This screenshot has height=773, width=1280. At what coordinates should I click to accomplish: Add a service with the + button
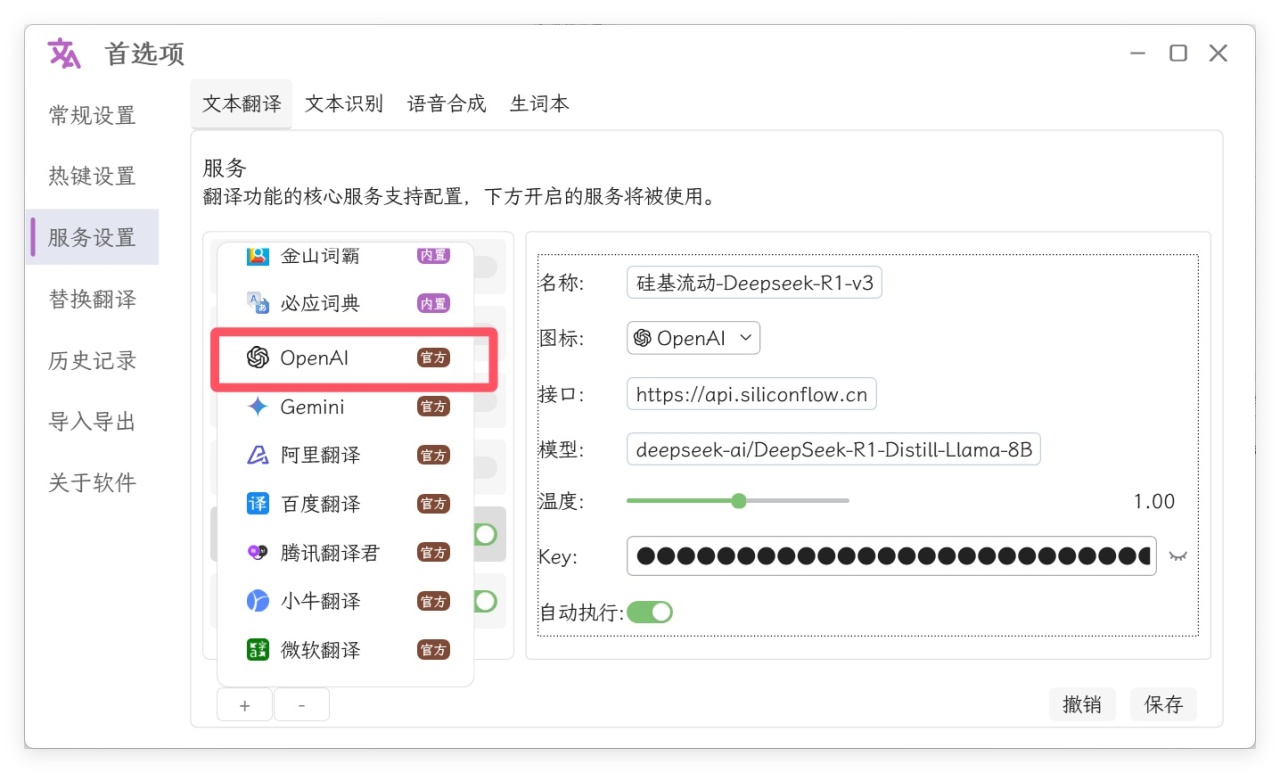[245, 705]
